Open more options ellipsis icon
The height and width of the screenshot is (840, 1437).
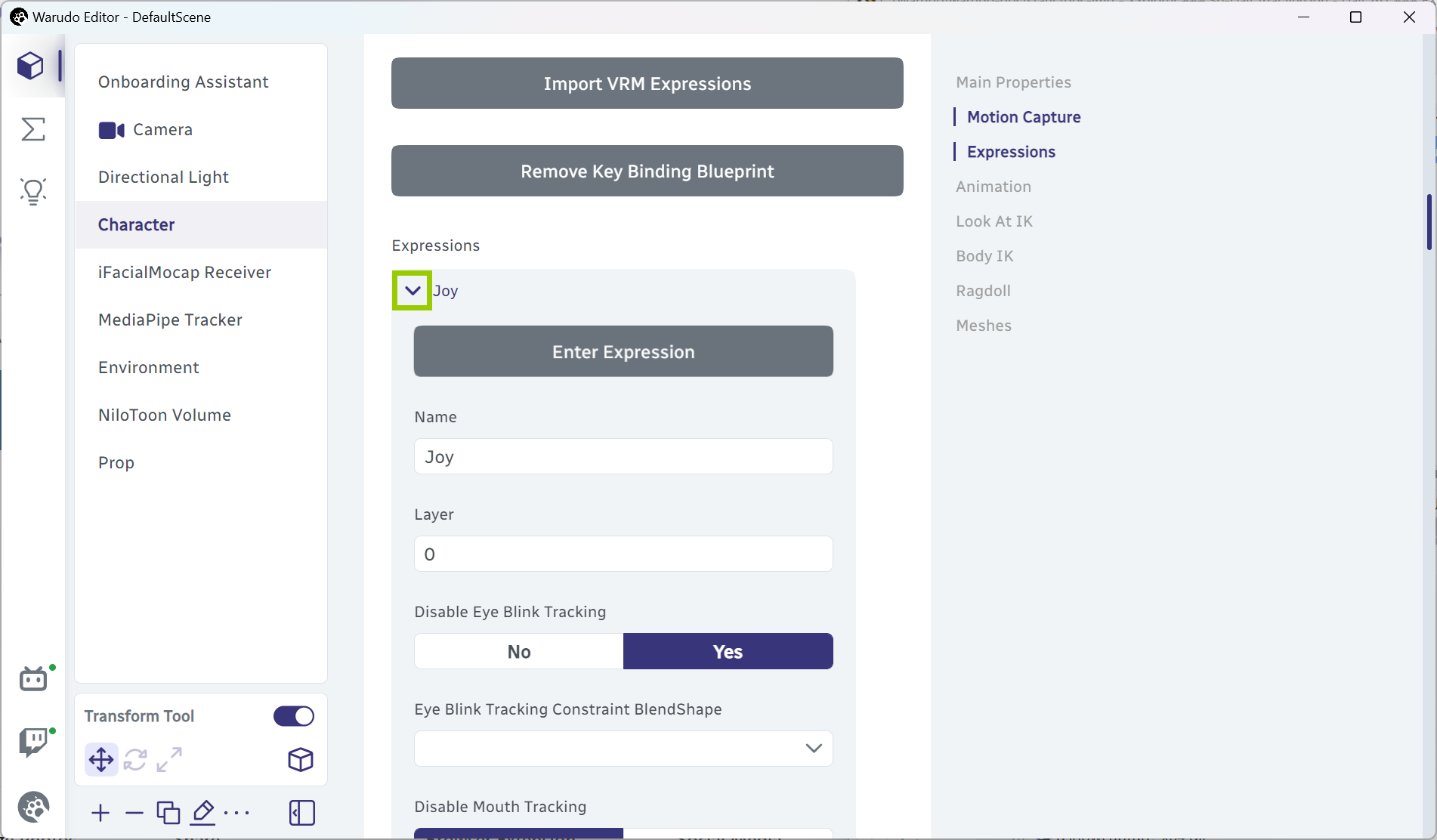pos(236,813)
